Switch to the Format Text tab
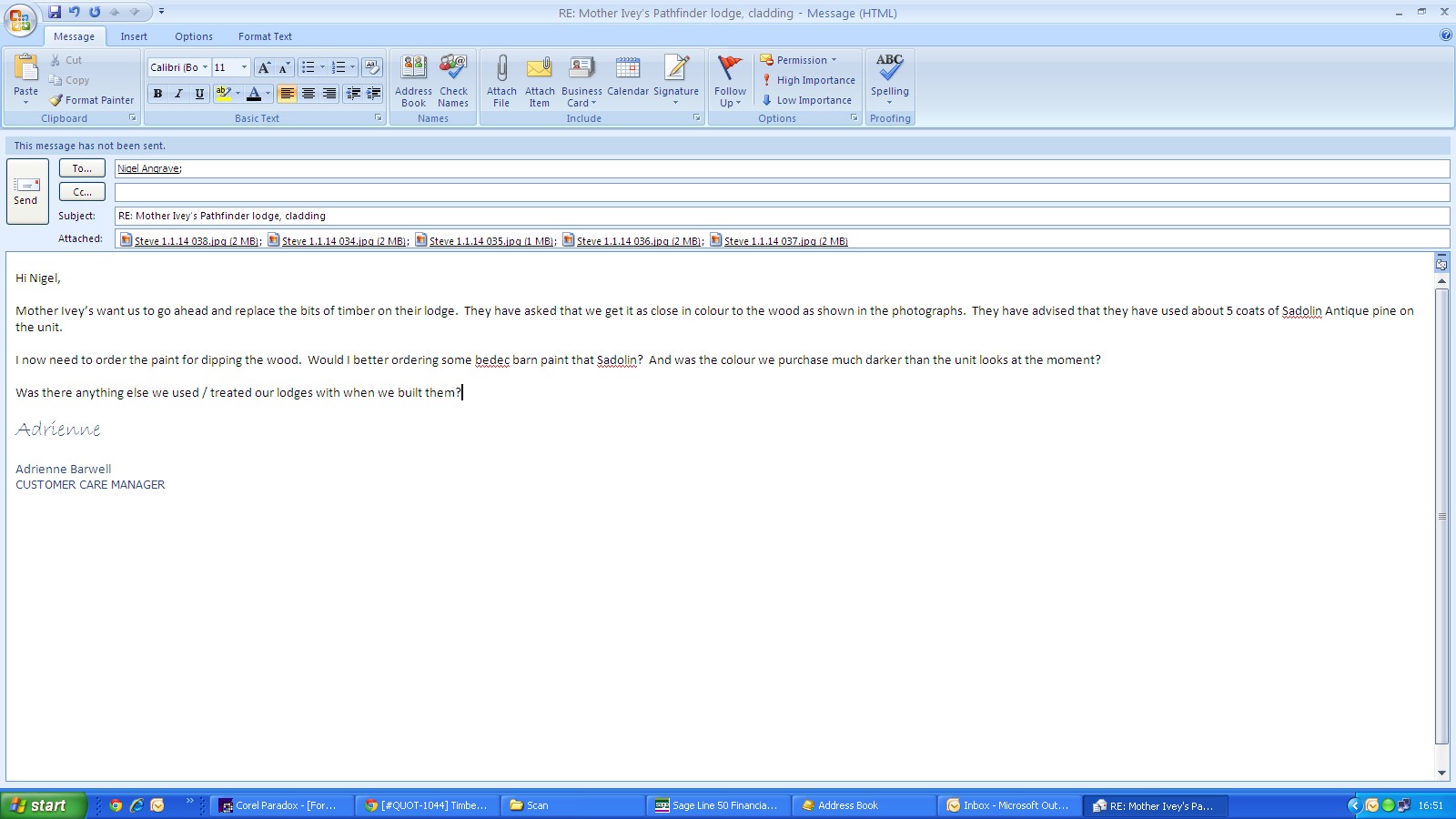Viewport: 1456px width, 819px height. pyautogui.click(x=265, y=36)
